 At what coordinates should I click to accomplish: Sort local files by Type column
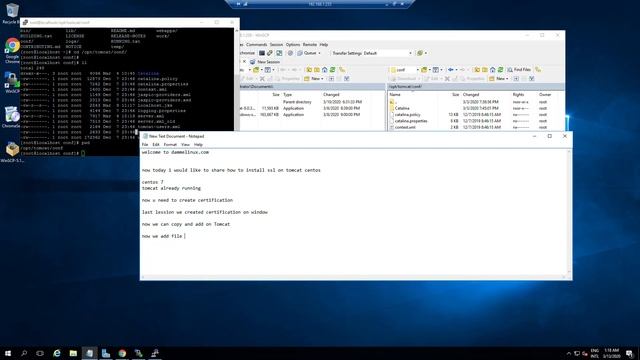[288, 95]
